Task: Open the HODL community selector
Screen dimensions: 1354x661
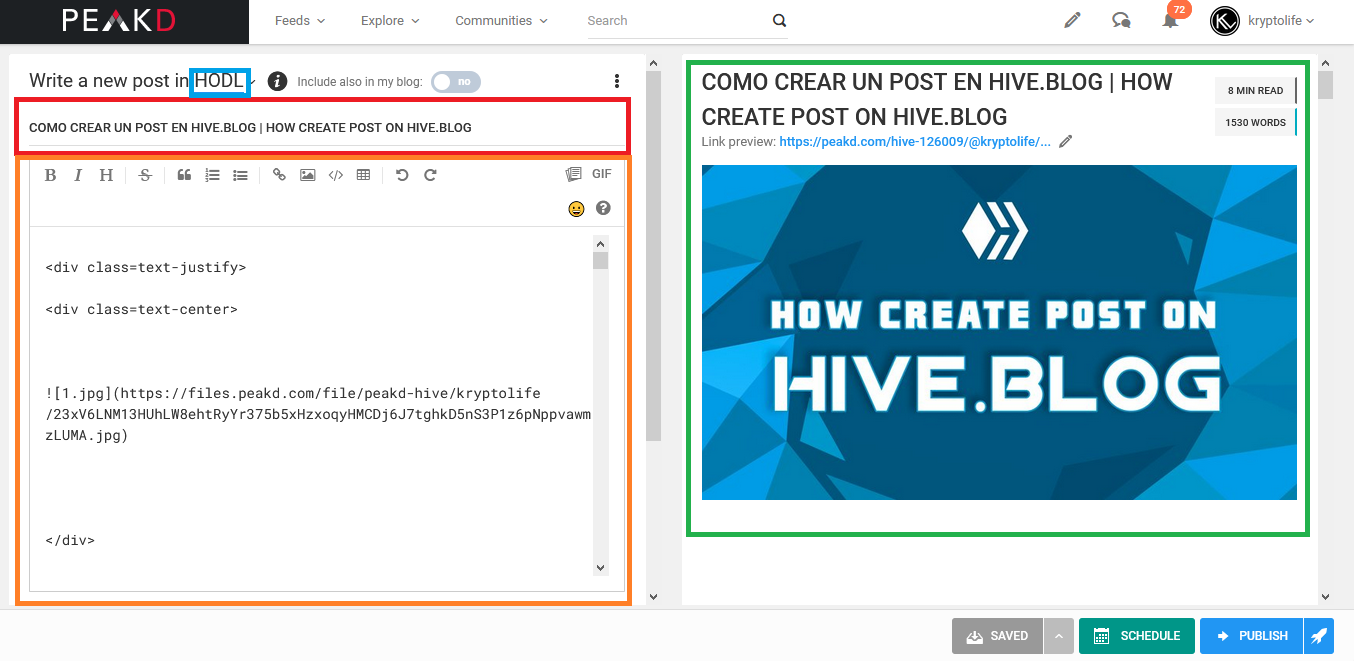Action: [226, 81]
